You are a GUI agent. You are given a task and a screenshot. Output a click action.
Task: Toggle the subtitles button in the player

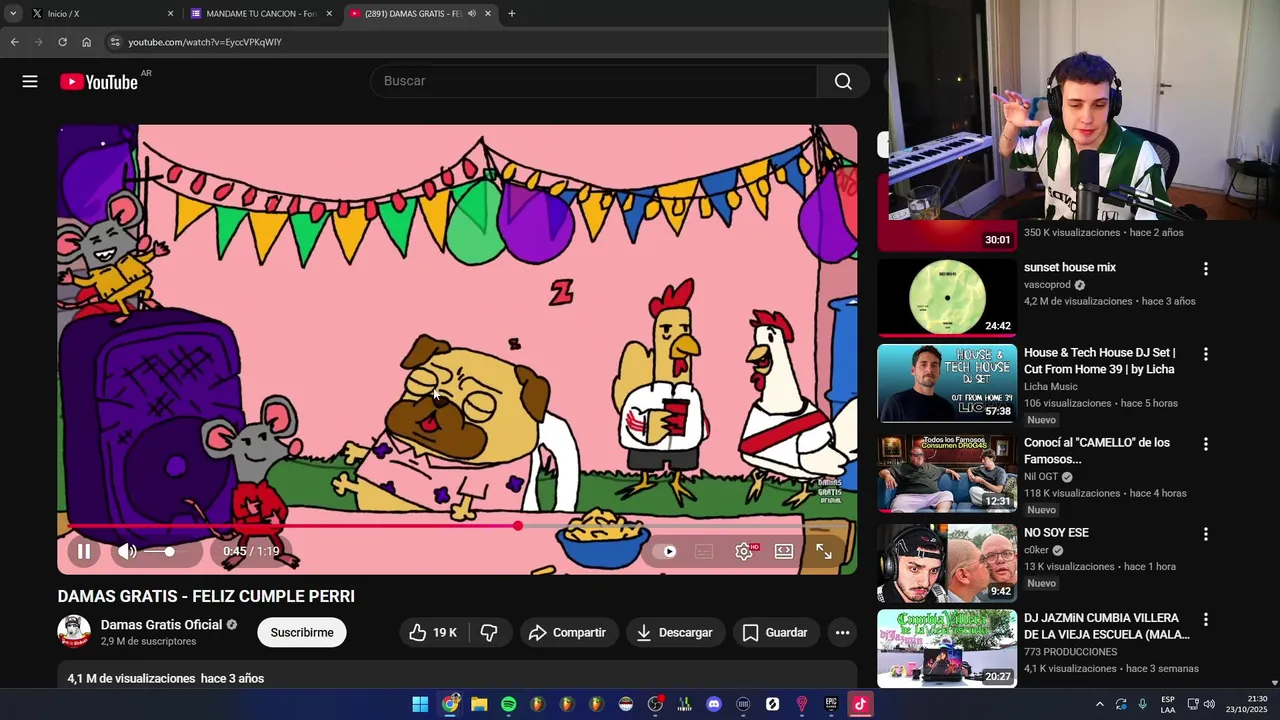pos(704,551)
